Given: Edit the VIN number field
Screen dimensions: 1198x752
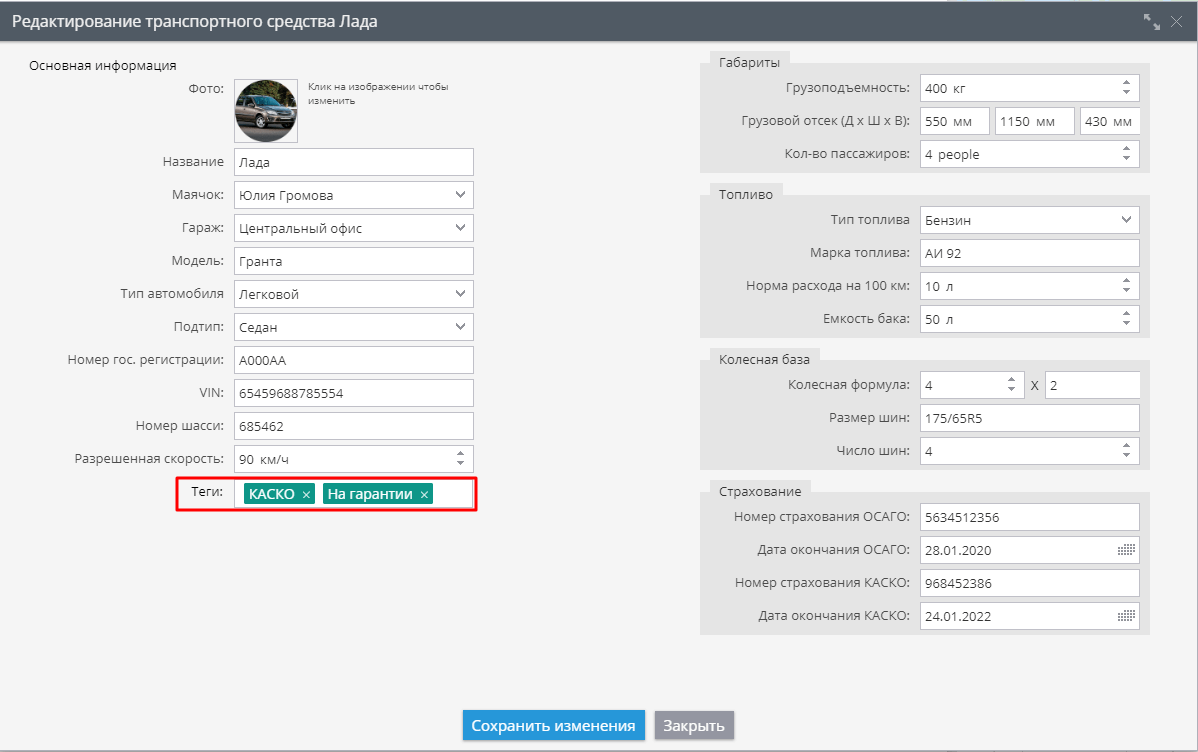Looking at the screenshot, I should pos(354,393).
